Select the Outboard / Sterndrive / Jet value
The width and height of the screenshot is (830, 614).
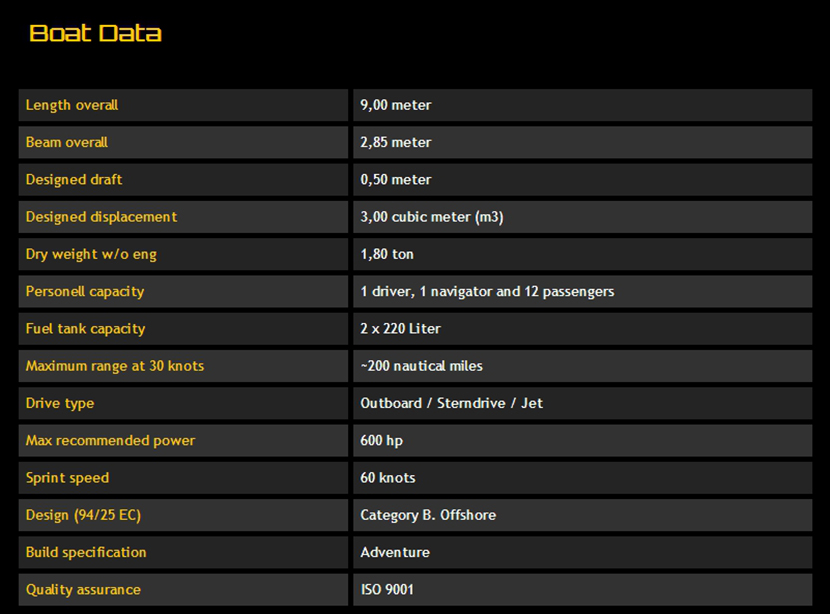[x=451, y=404]
